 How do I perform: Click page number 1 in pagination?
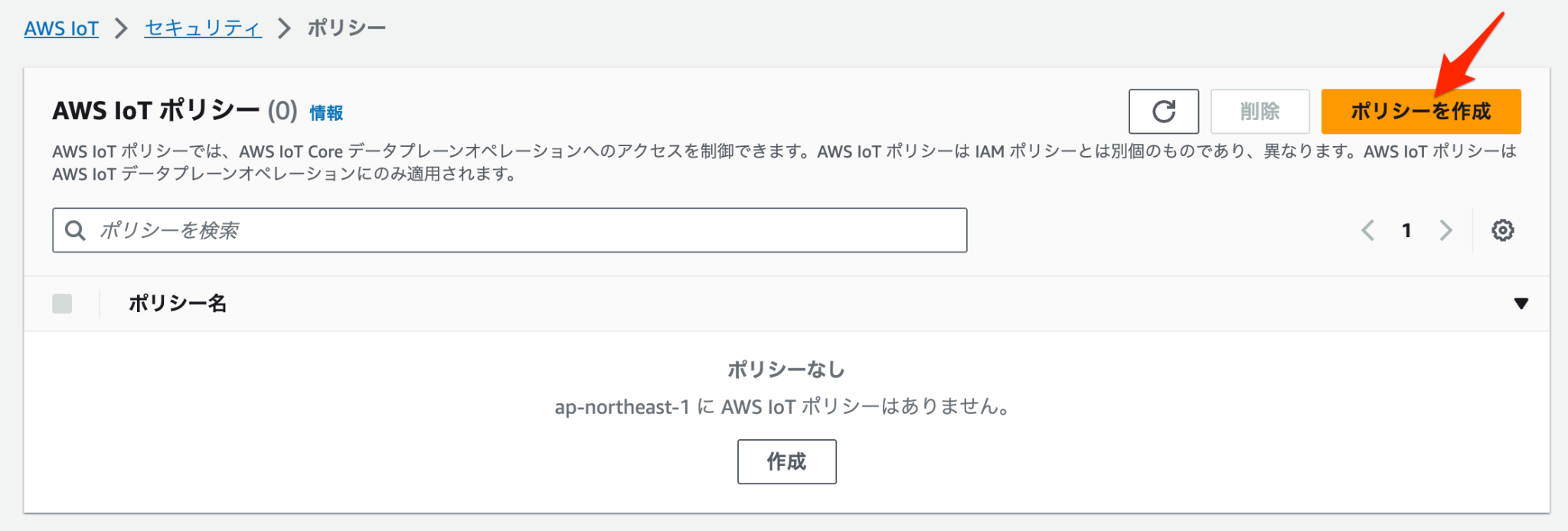tap(1406, 230)
